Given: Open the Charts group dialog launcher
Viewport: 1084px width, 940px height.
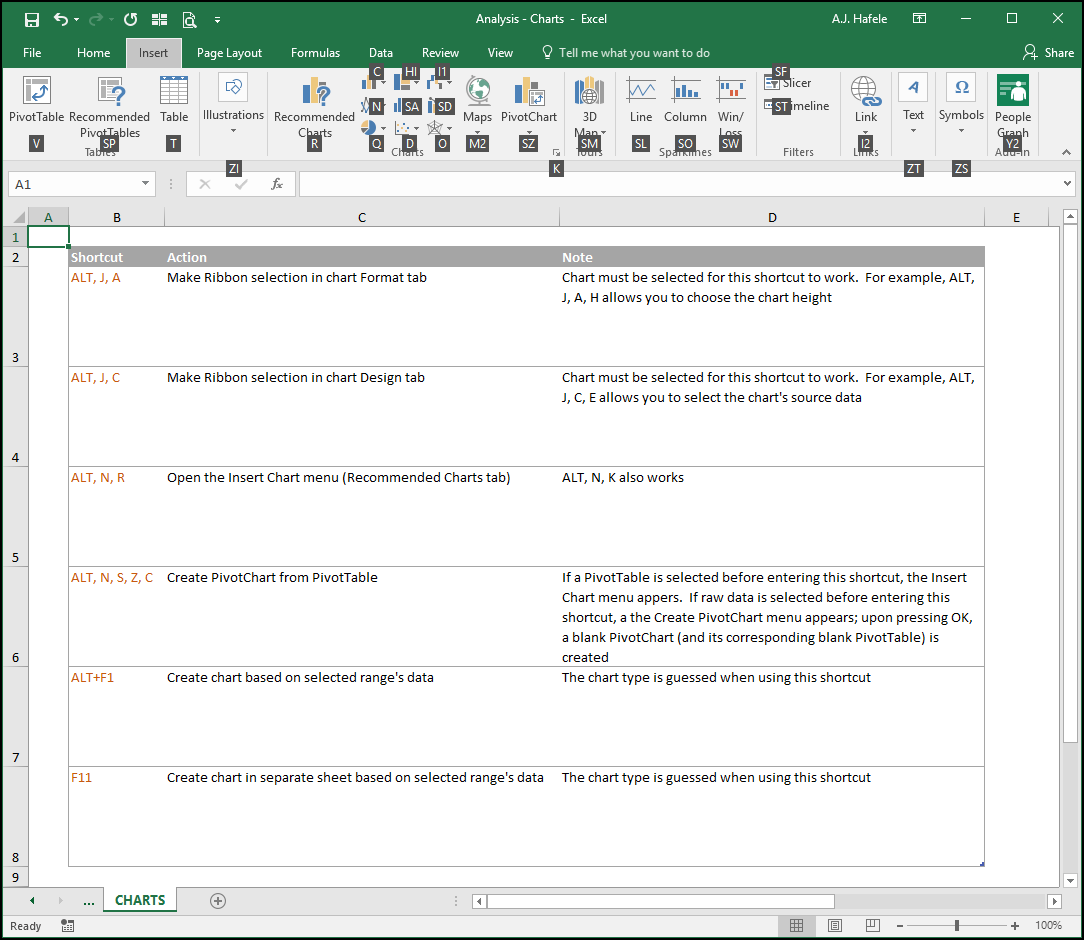Looking at the screenshot, I should click(x=556, y=152).
